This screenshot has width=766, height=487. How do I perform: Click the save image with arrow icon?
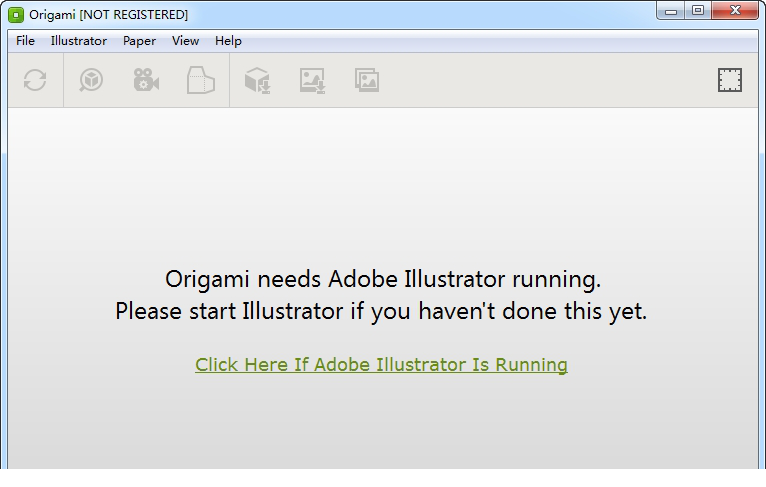313,81
